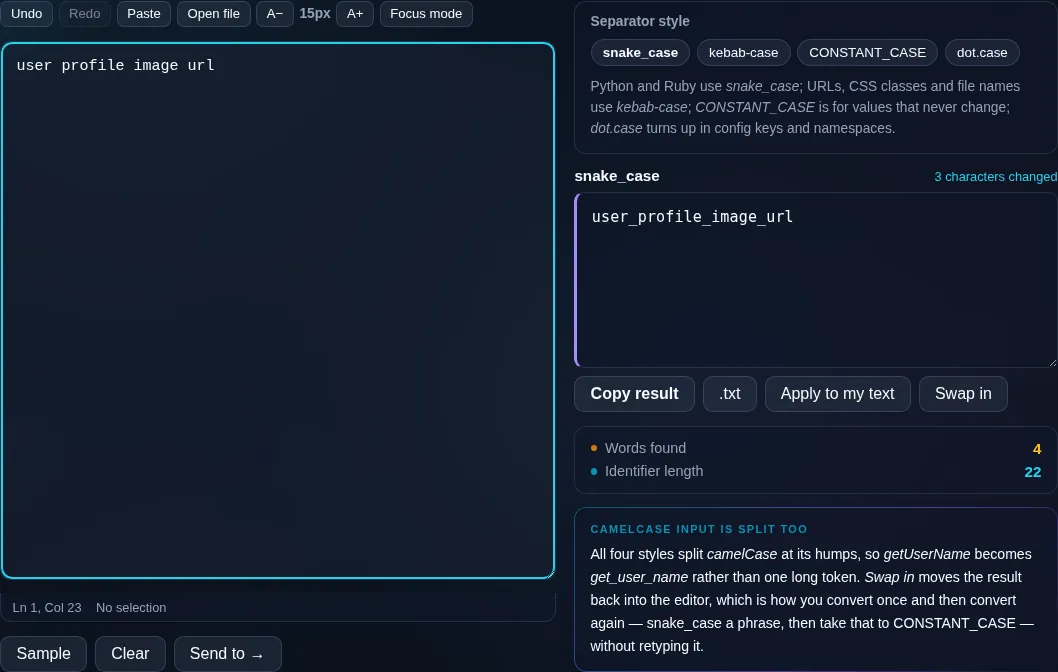Click the Words found stat row
The width and height of the screenshot is (1058, 672).
coord(816,448)
